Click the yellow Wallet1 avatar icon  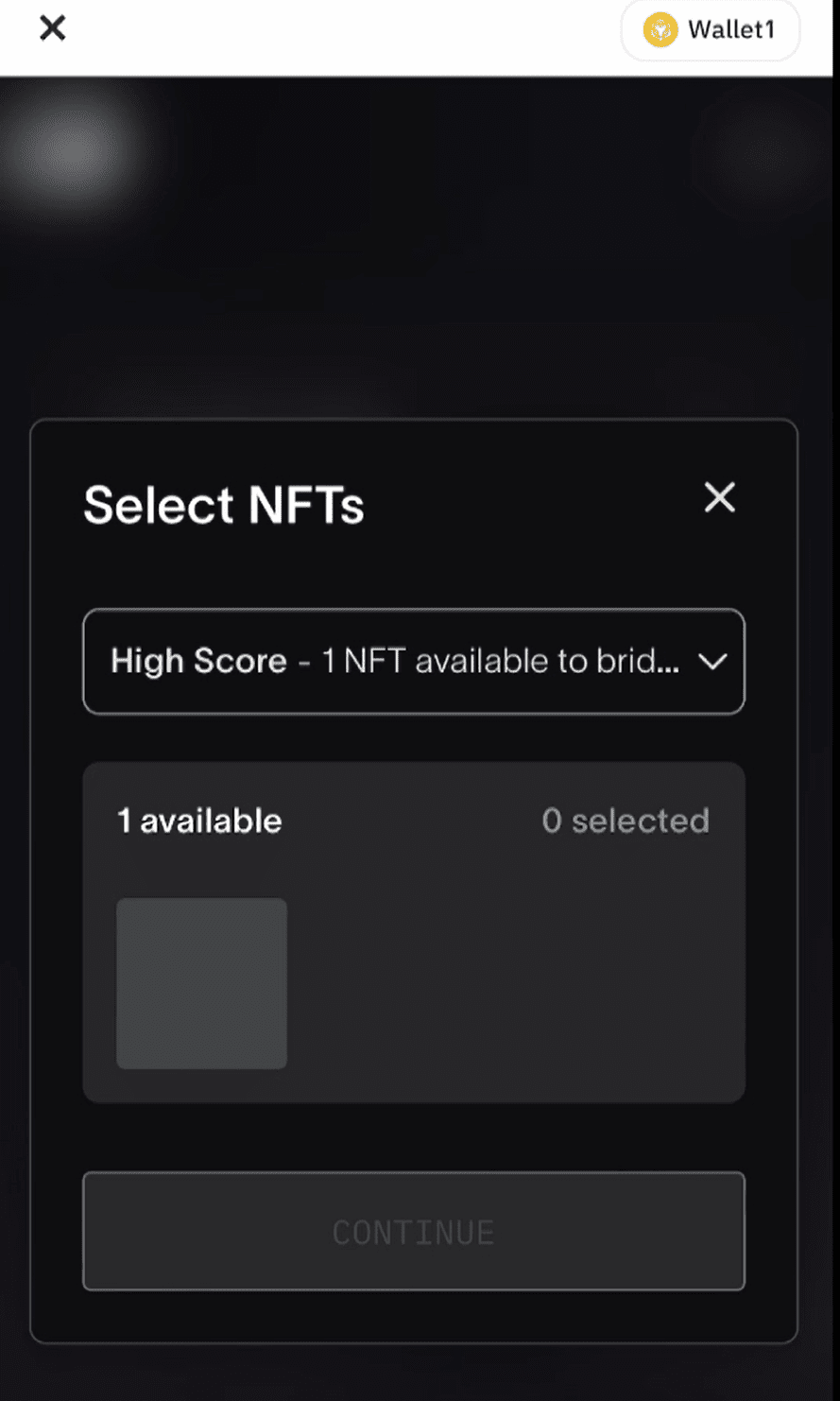point(660,30)
